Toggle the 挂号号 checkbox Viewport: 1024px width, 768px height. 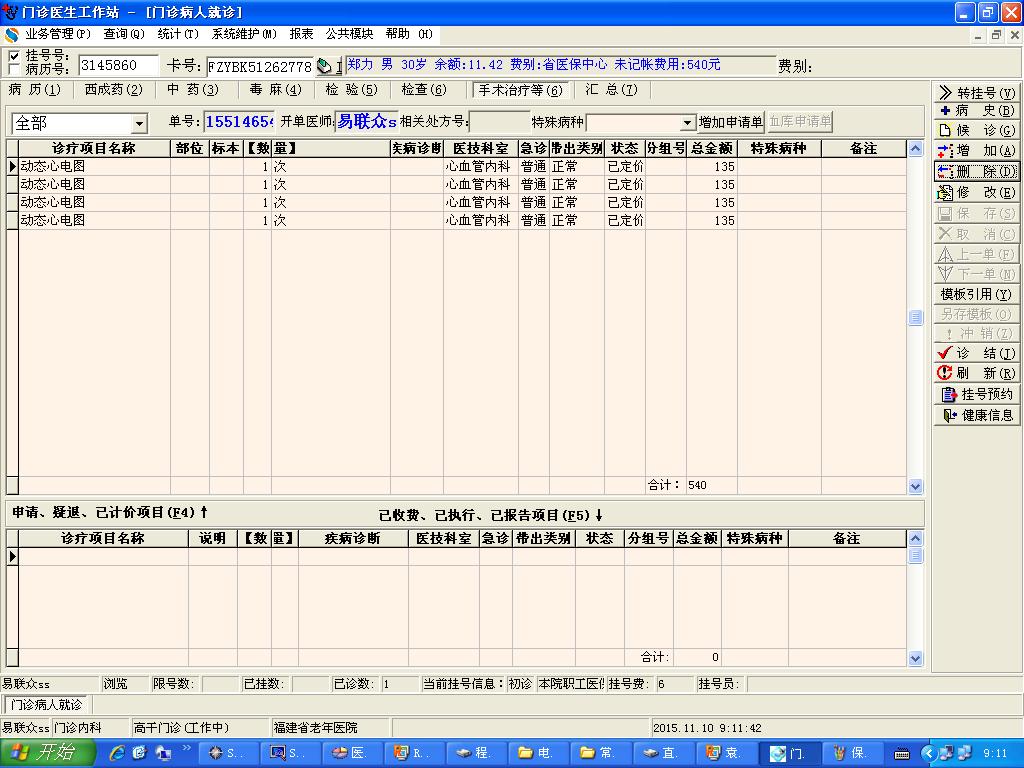pyautogui.click(x=13, y=56)
